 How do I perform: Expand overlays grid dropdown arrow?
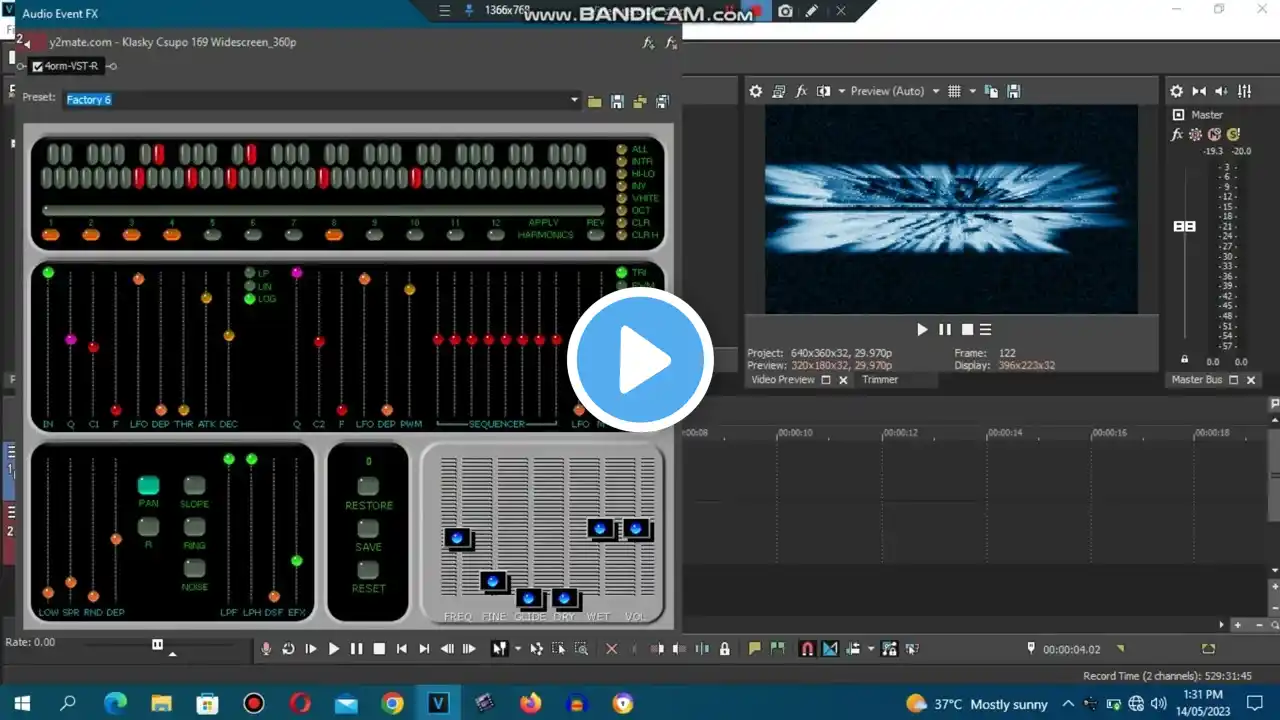972,91
